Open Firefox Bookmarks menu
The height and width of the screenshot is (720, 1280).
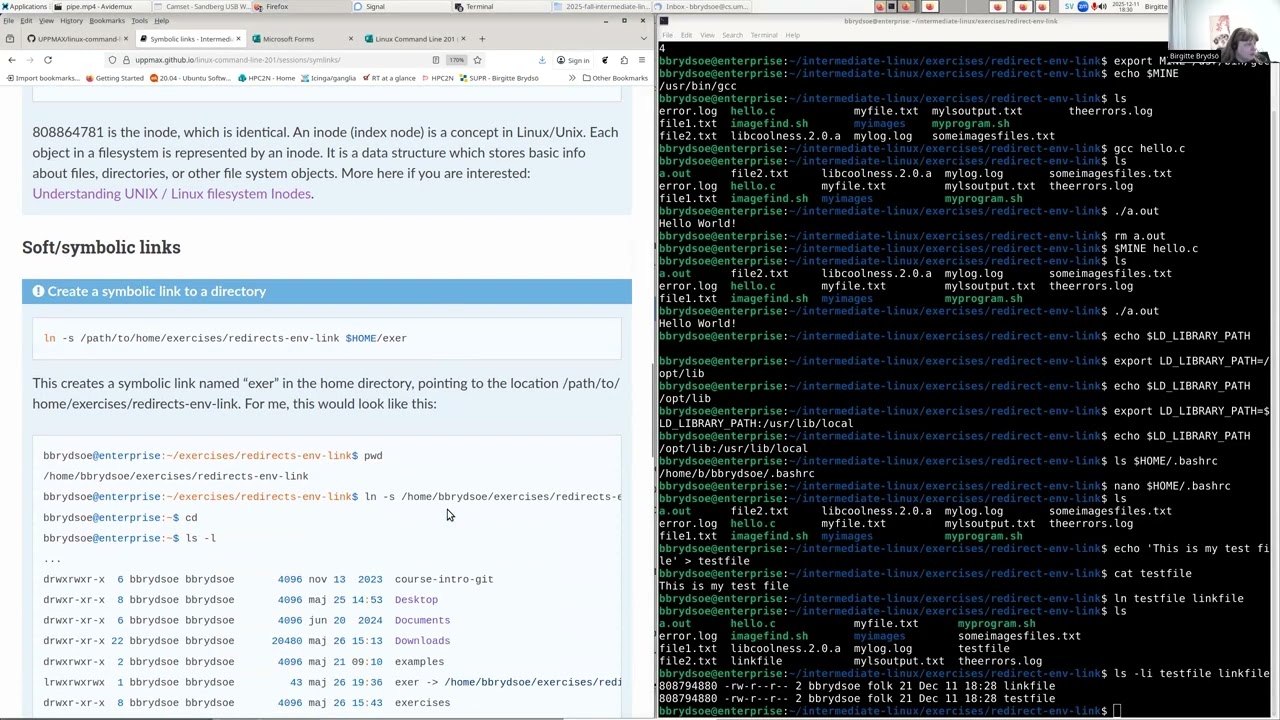click(107, 21)
